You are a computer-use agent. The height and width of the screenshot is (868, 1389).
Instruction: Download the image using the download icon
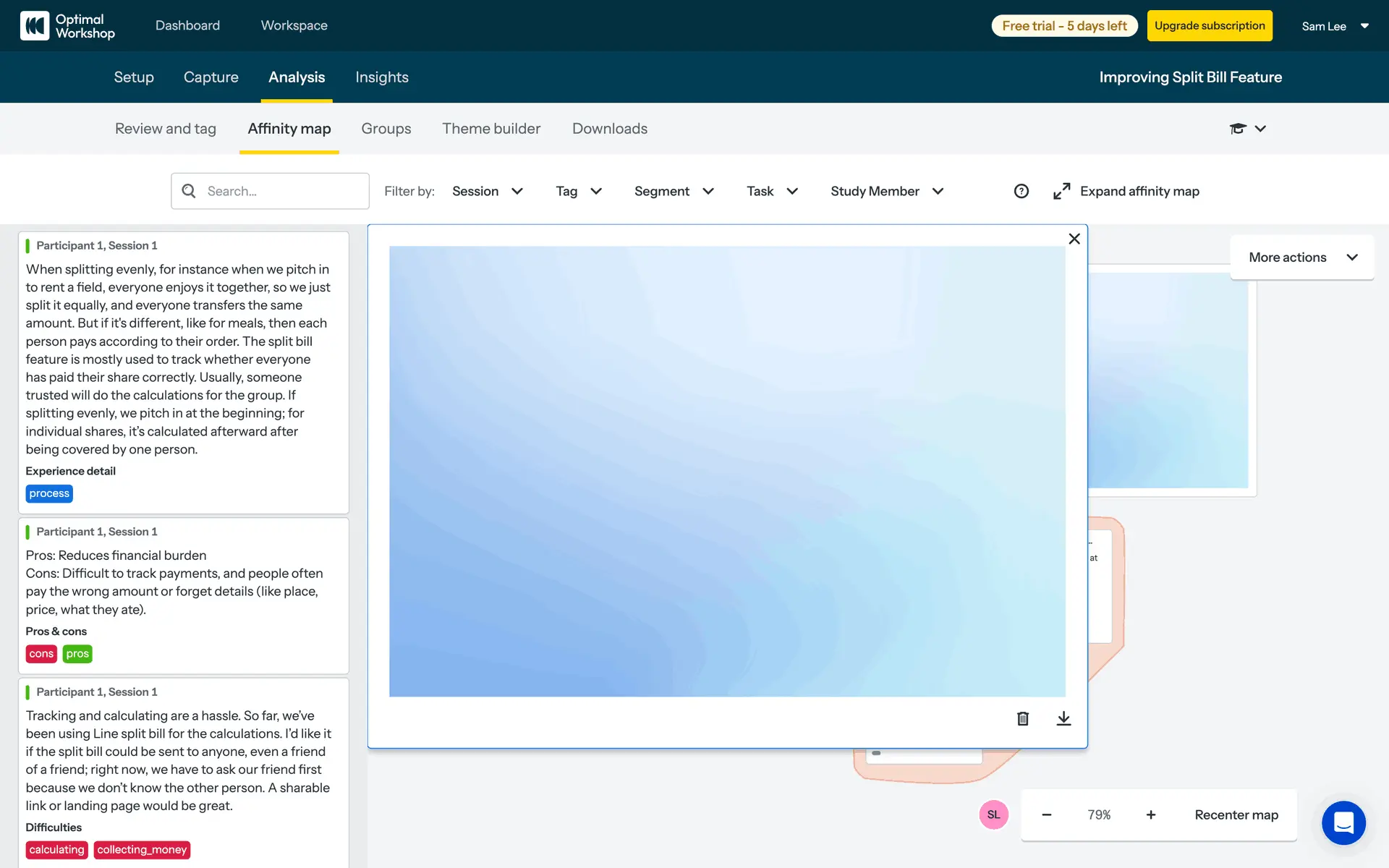(x=1063, y=718)
